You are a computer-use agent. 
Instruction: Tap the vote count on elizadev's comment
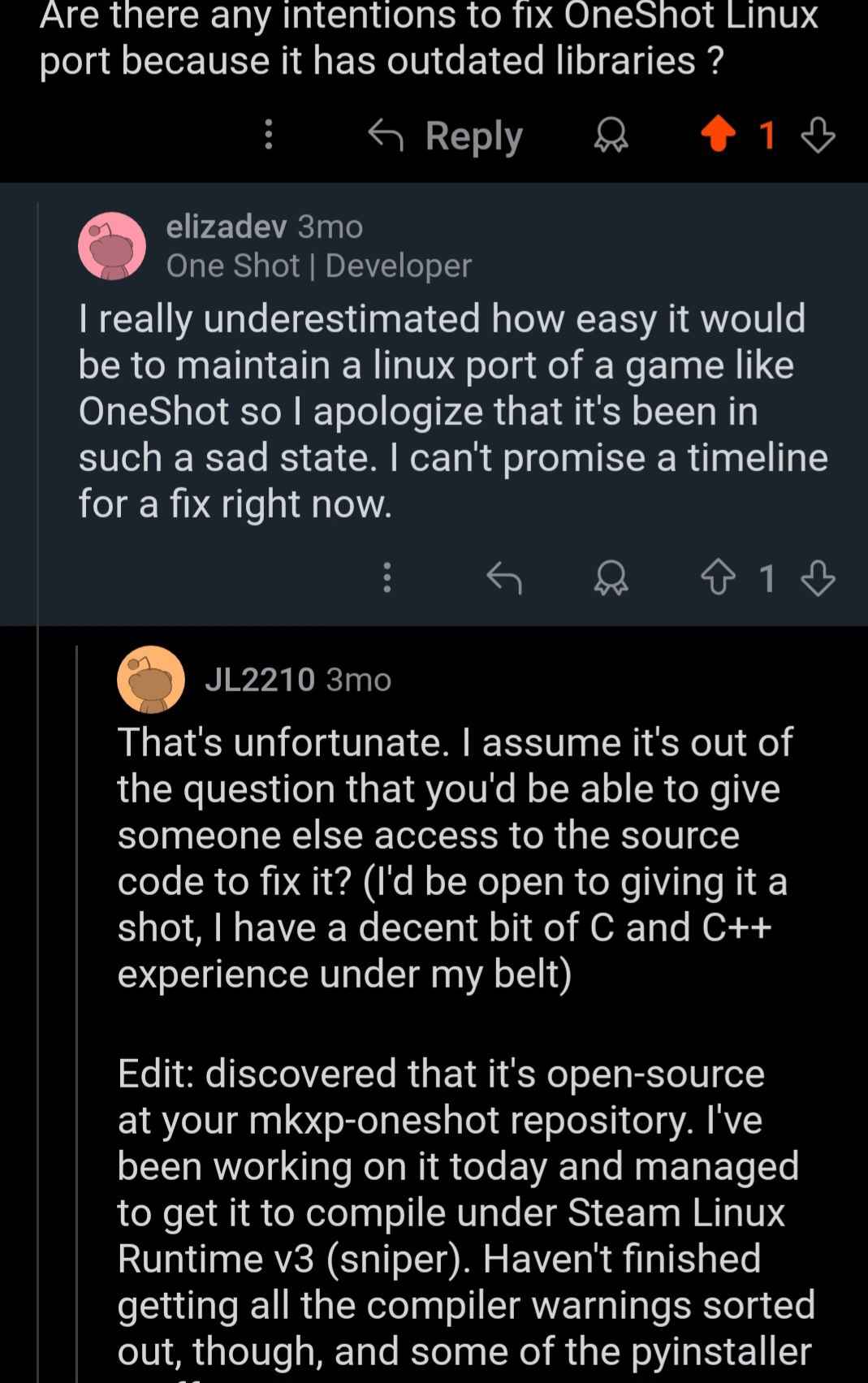click(x=767, y=578)
